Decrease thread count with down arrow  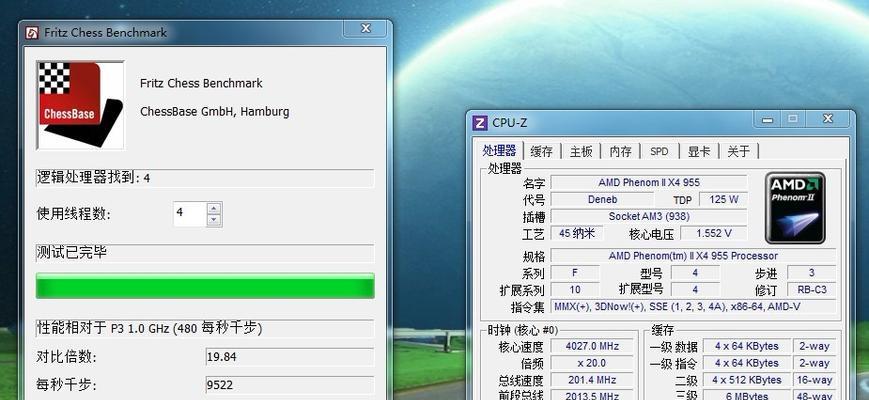point(214,220)
